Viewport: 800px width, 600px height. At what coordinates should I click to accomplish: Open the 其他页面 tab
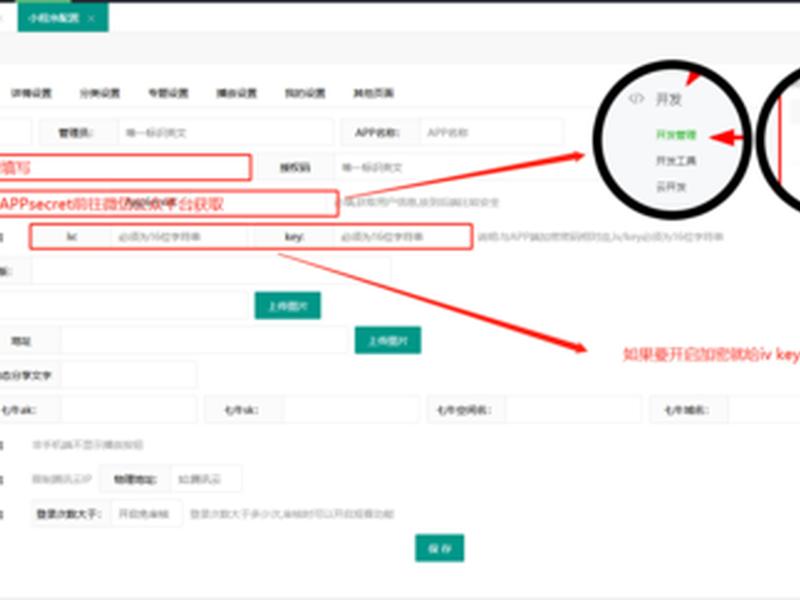[373, 93]
